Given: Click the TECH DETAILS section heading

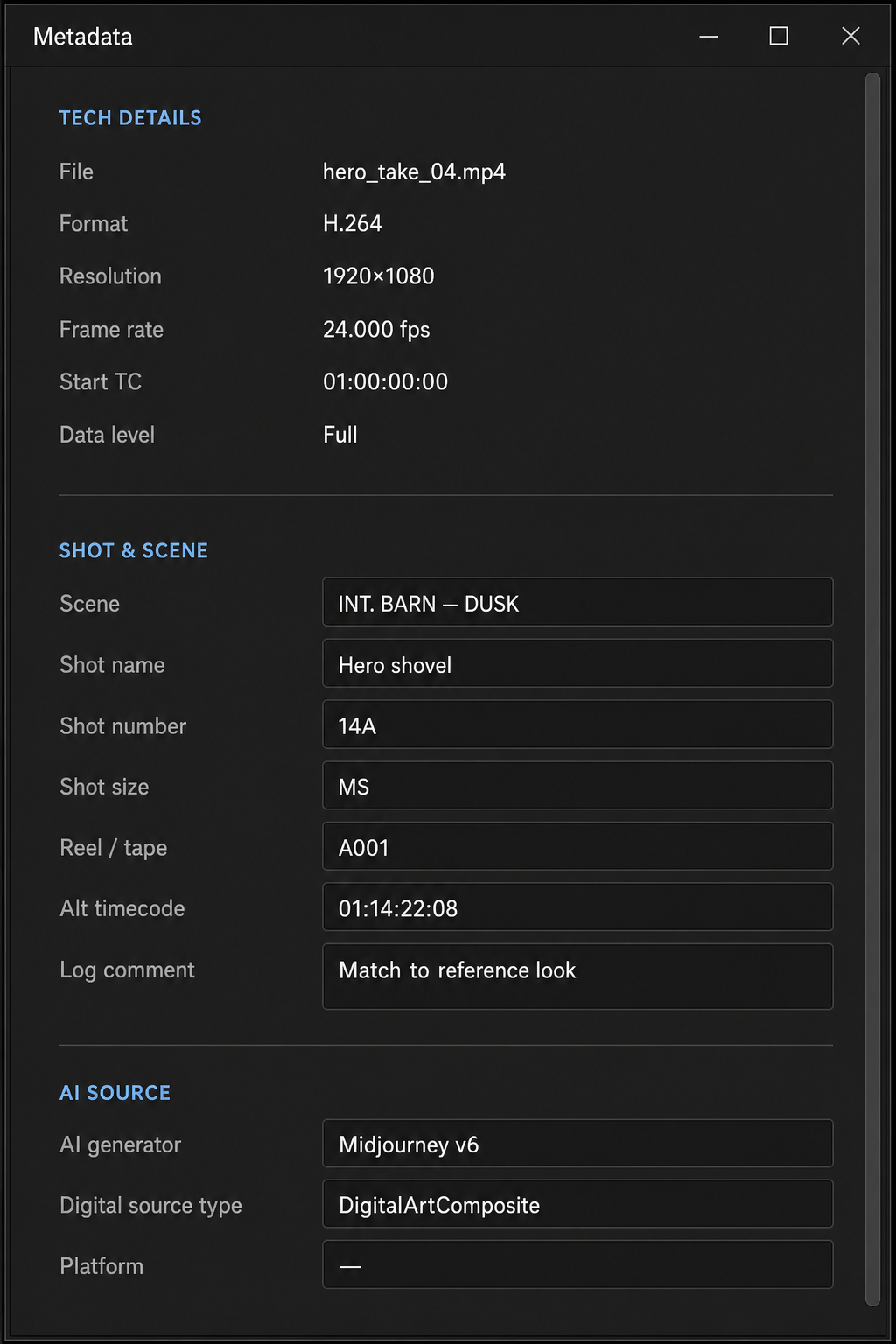Looking at the screenshot, I should (x=130, y=118).
